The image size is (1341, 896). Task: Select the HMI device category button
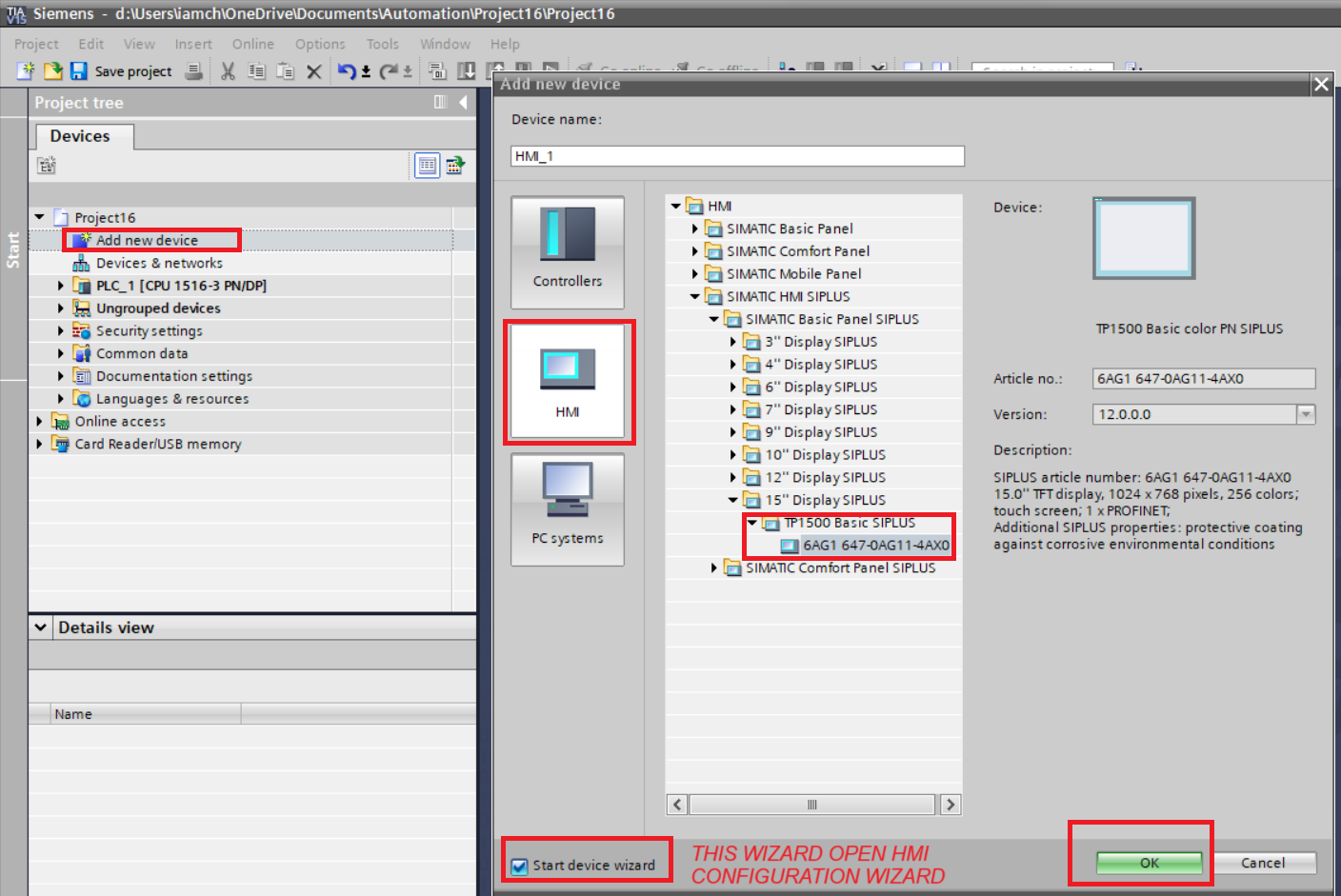[568, 382]
